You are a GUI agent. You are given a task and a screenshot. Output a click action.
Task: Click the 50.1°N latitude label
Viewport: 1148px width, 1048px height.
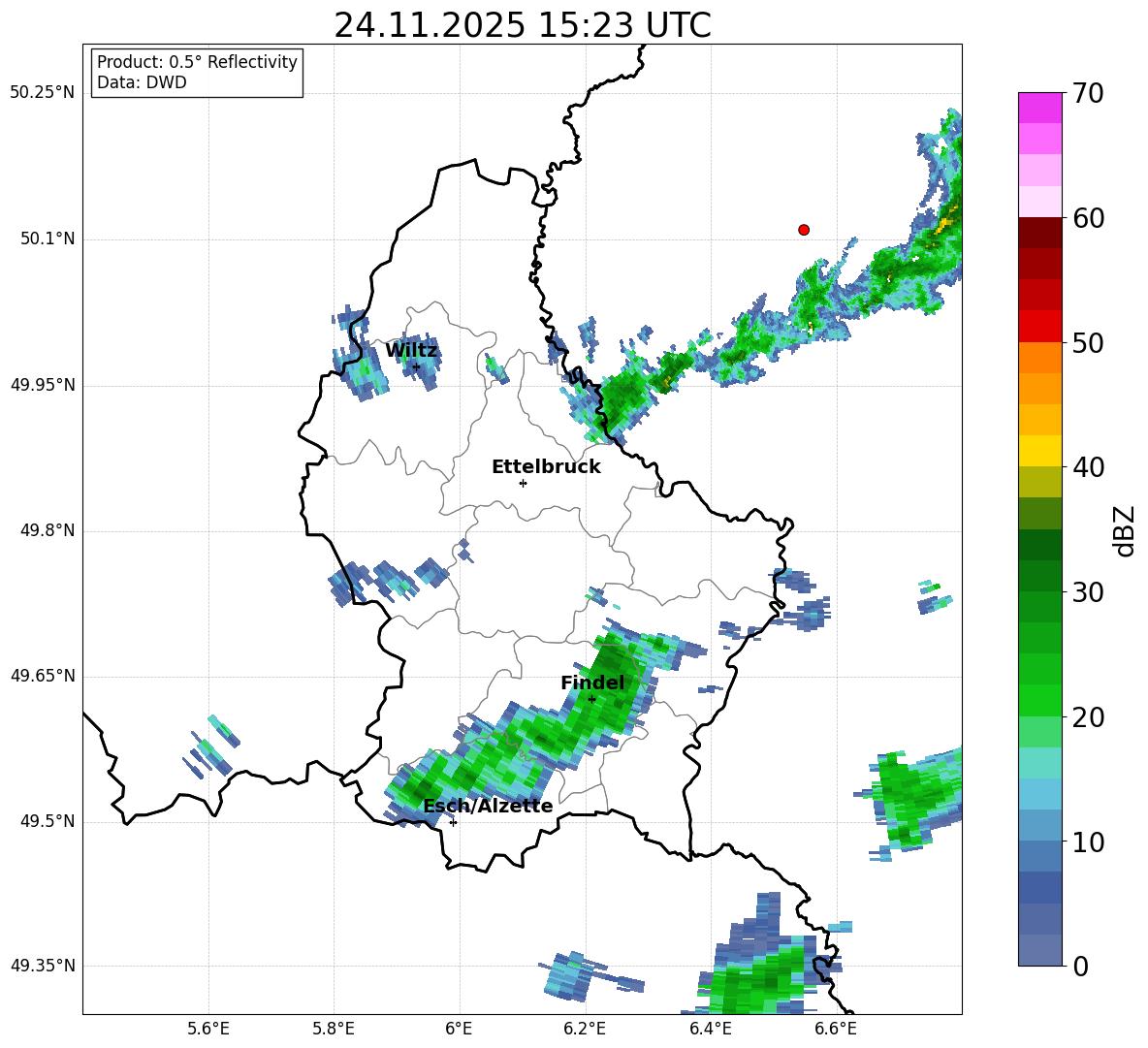[x=48, y=238]
